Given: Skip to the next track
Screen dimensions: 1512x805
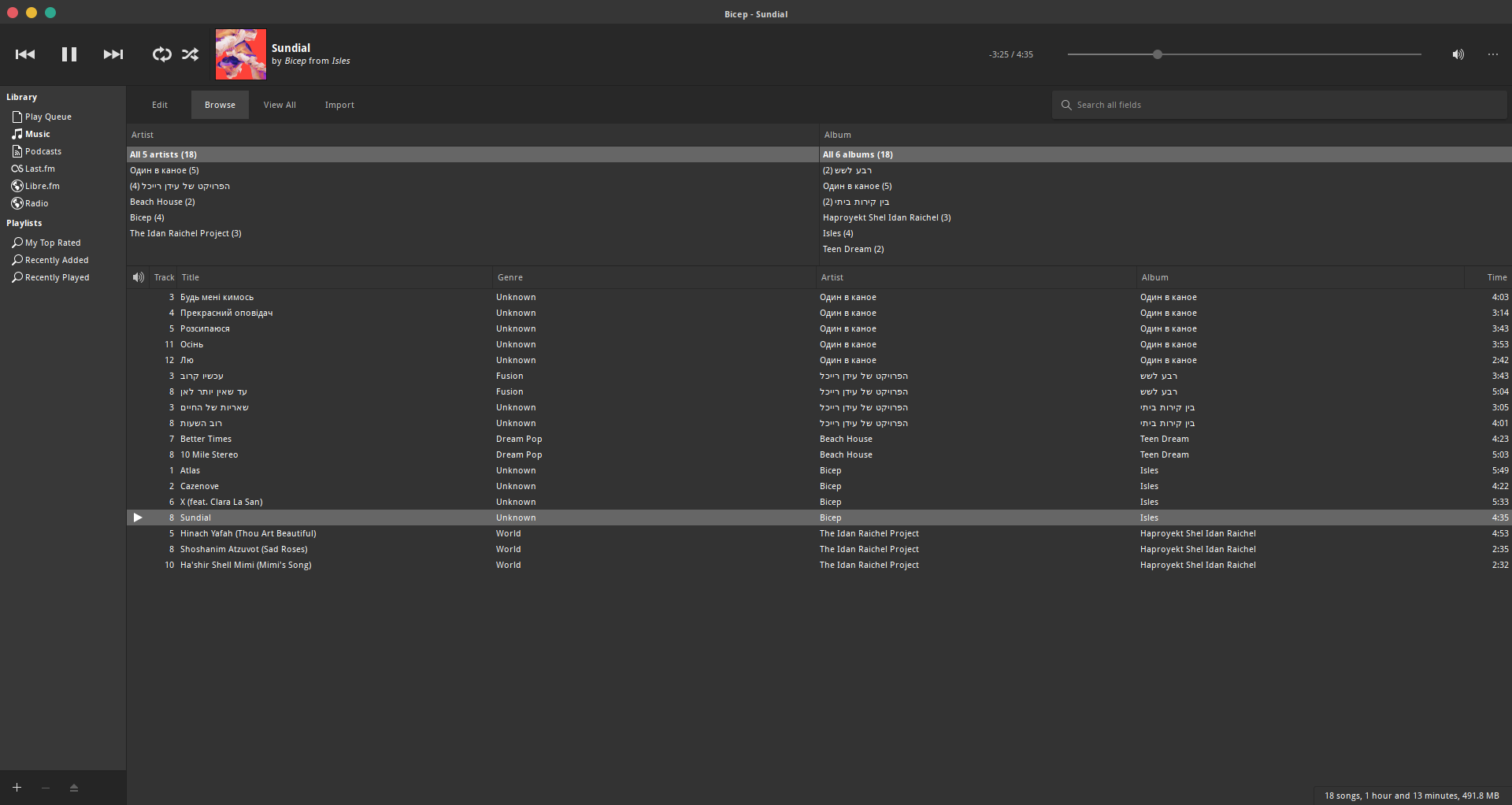Looking at the screenshot, I should click(x=113, y=54).
